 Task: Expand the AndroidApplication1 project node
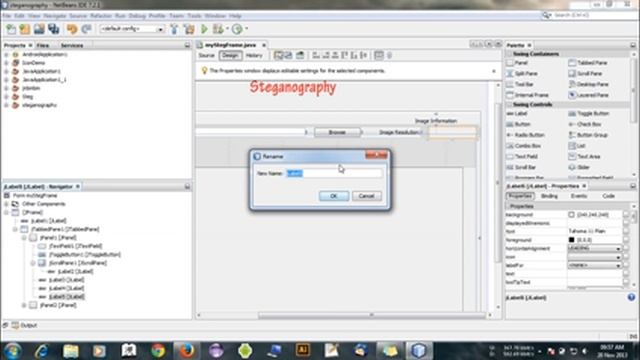click(x=7, y=54)
